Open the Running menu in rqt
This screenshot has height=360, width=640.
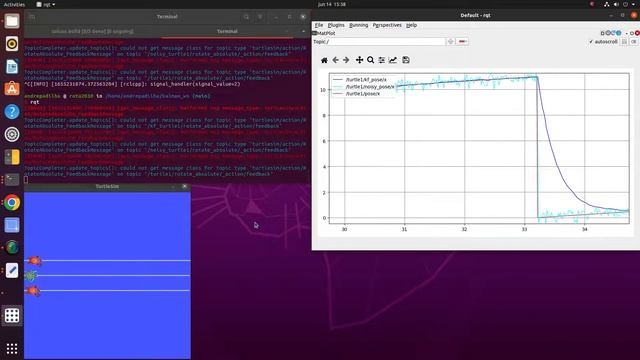[358, 25]
